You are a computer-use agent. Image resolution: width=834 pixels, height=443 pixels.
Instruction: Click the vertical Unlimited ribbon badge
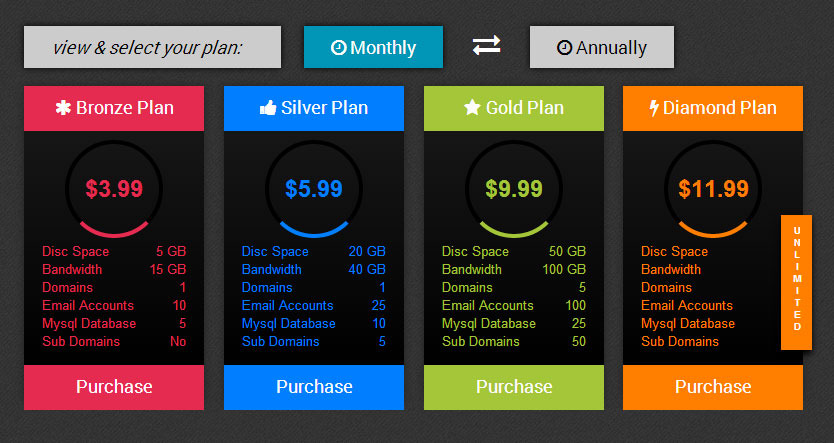(796, 280)
